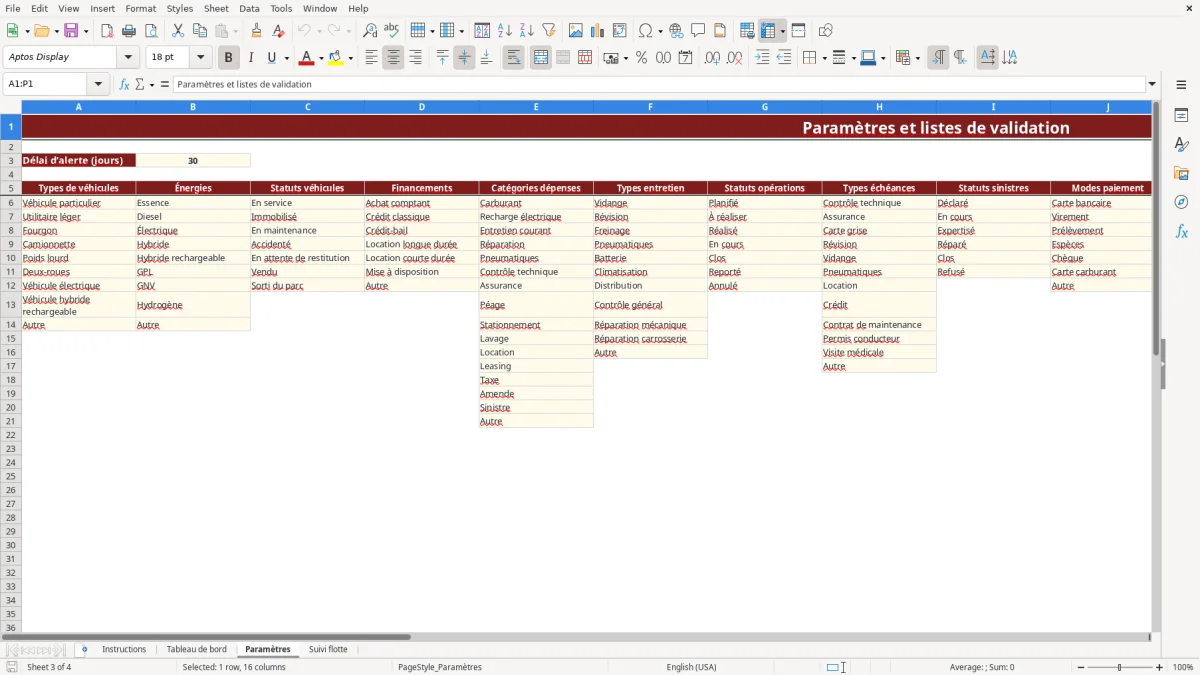
Task: Insert a comment
Action: (x=698, y=31)
